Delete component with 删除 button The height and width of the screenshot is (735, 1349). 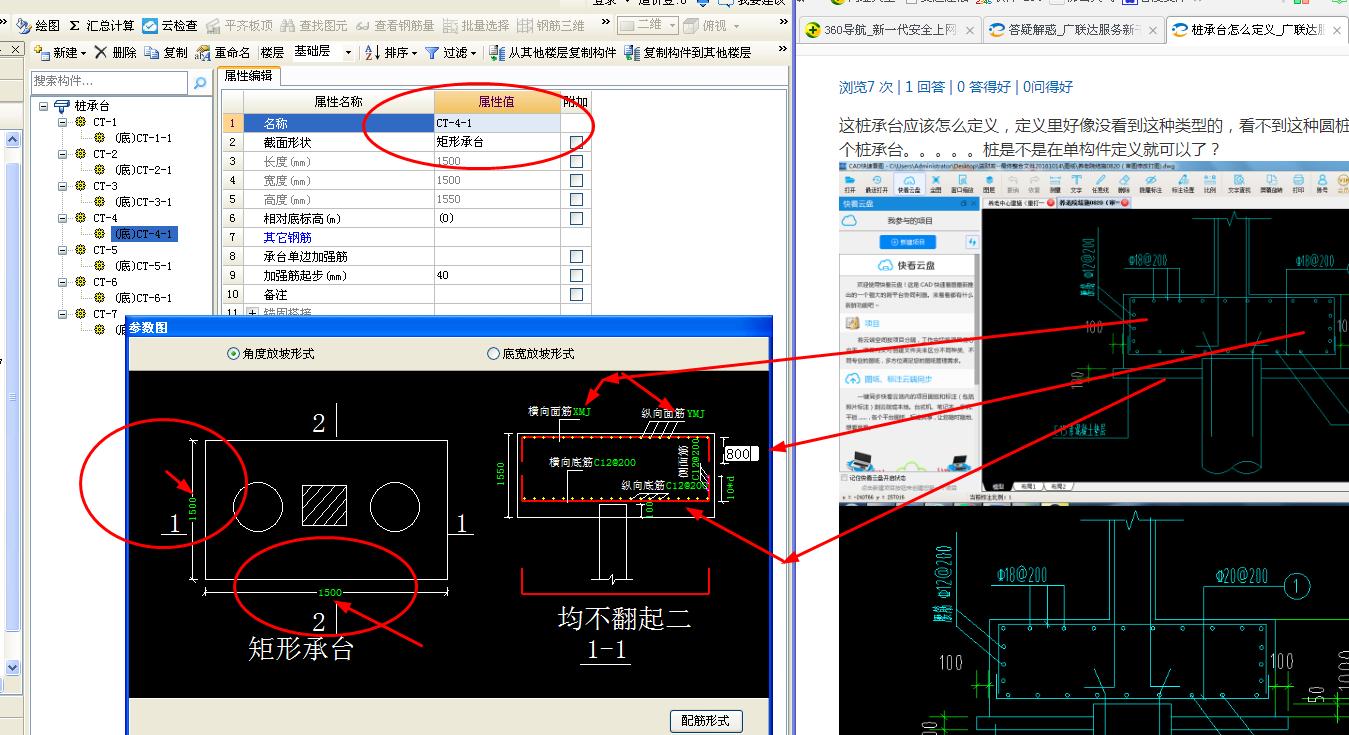click(115, 52)
